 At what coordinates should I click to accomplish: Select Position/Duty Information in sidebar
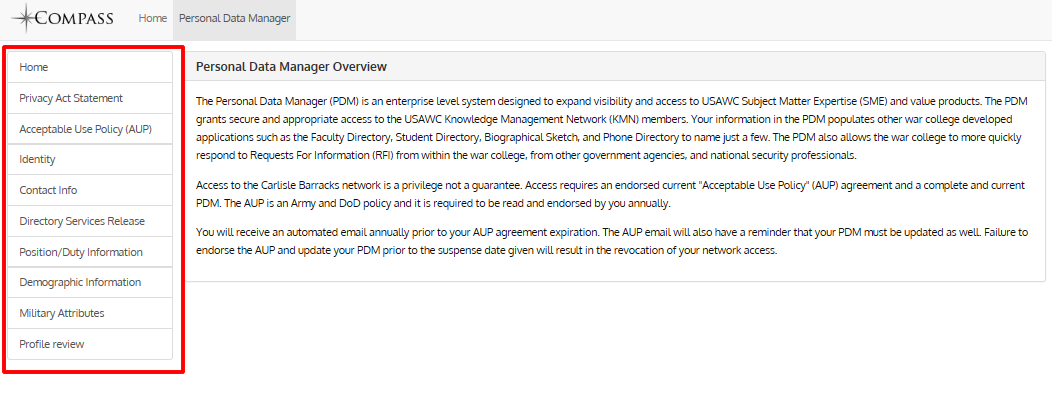(x=90, y=252)
